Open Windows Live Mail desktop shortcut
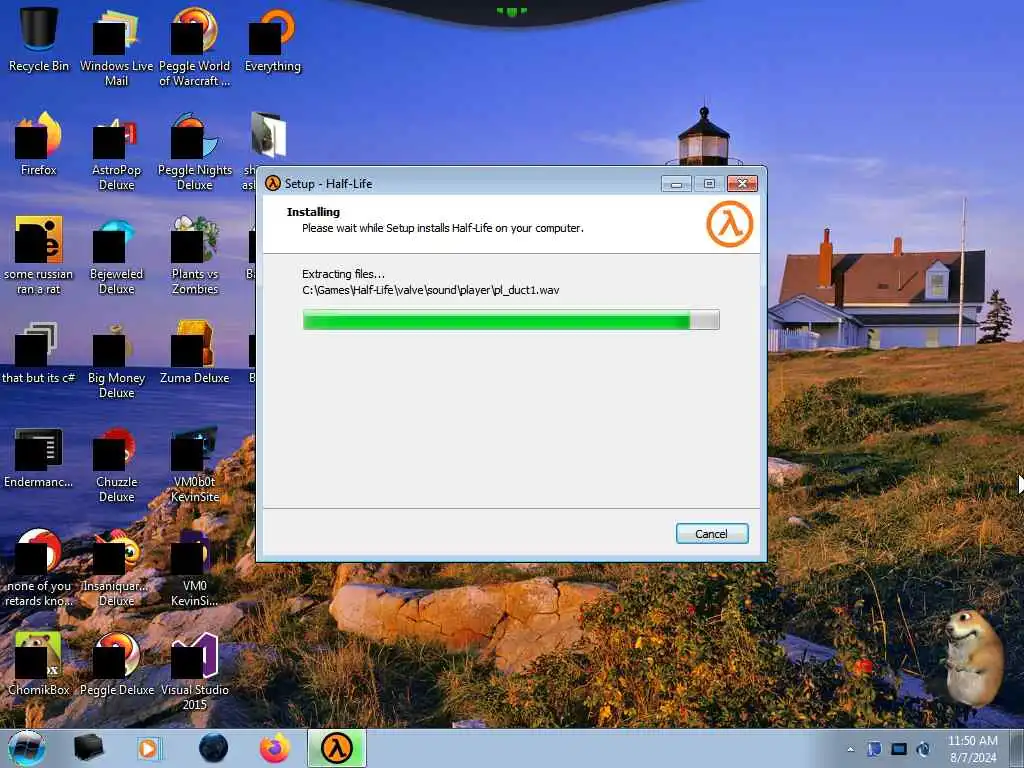Screen dimensions: 1024x768 tap(116, 46)
